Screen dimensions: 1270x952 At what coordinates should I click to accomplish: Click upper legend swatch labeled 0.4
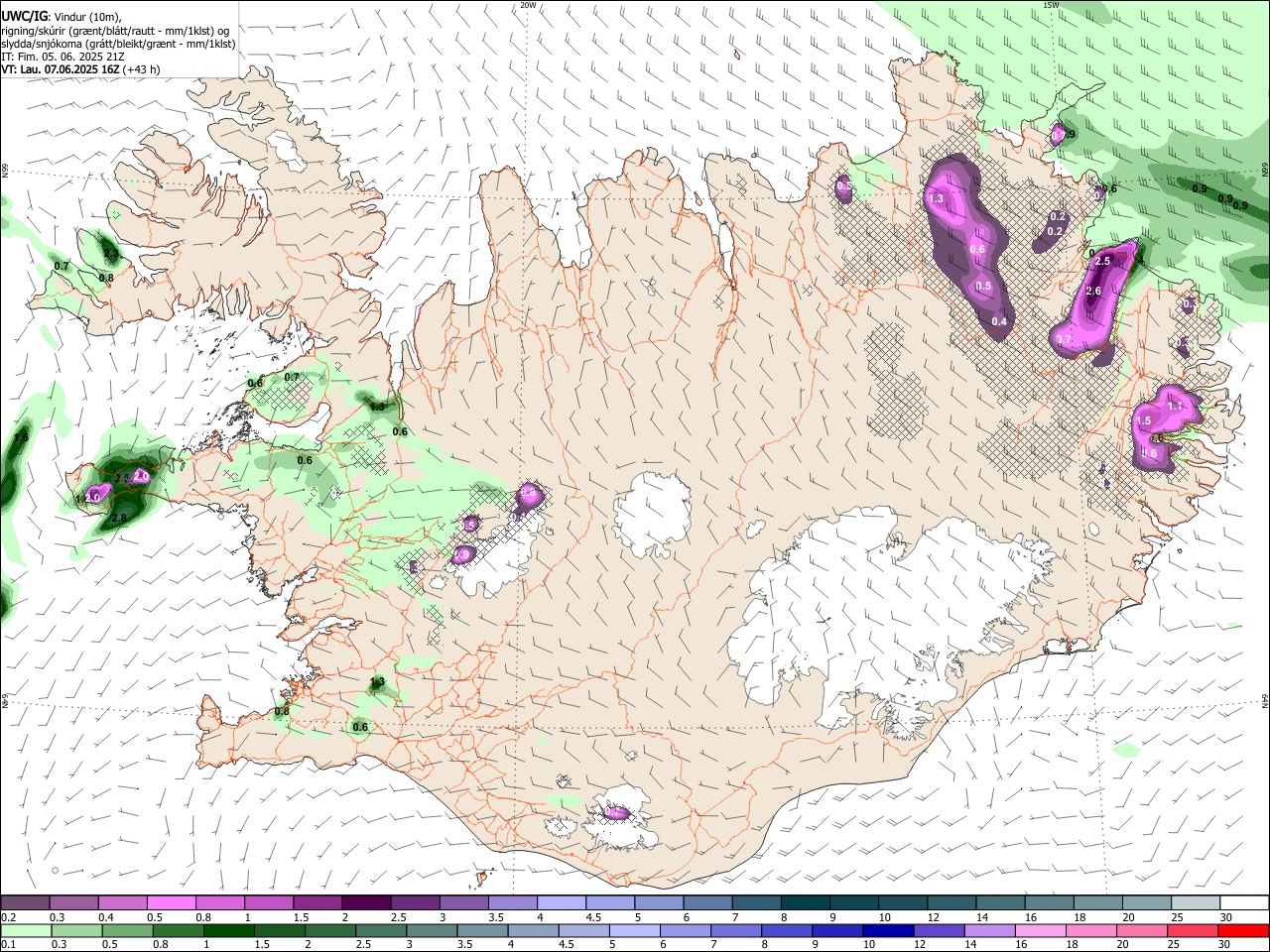[123, 903]
